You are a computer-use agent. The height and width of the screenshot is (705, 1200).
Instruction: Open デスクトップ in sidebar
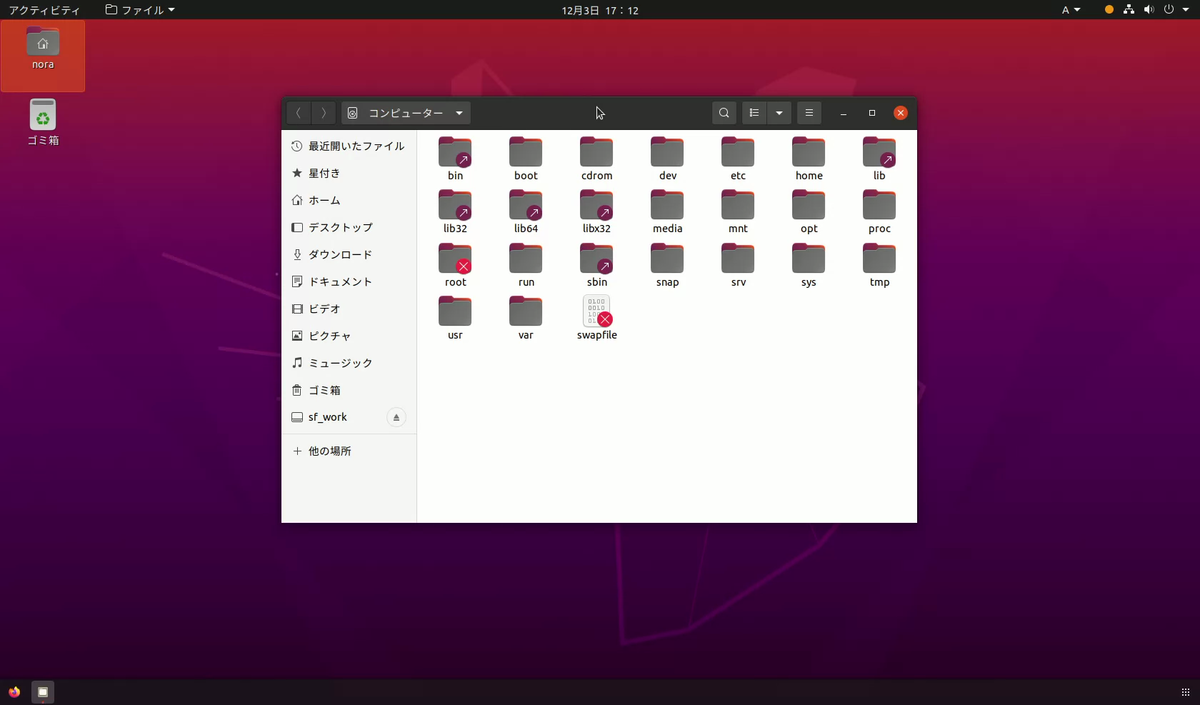349,227
